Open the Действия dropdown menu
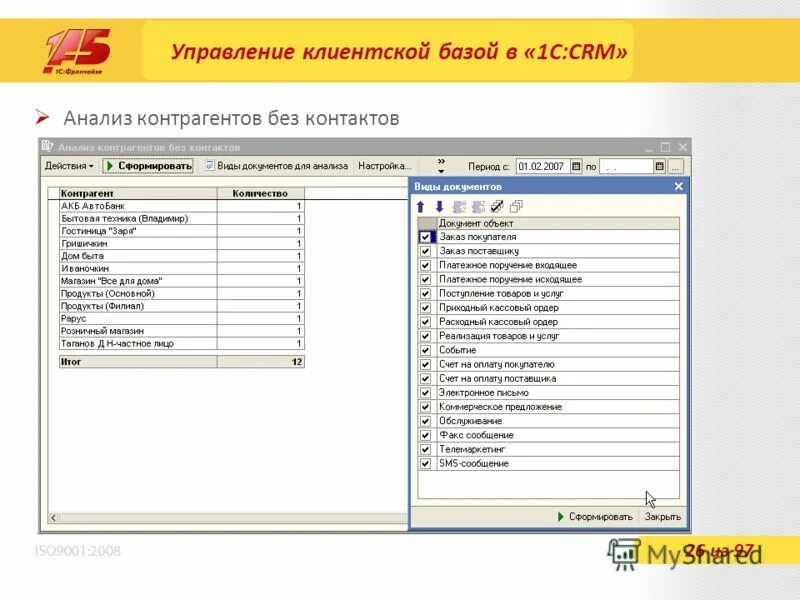 [69, 166]
